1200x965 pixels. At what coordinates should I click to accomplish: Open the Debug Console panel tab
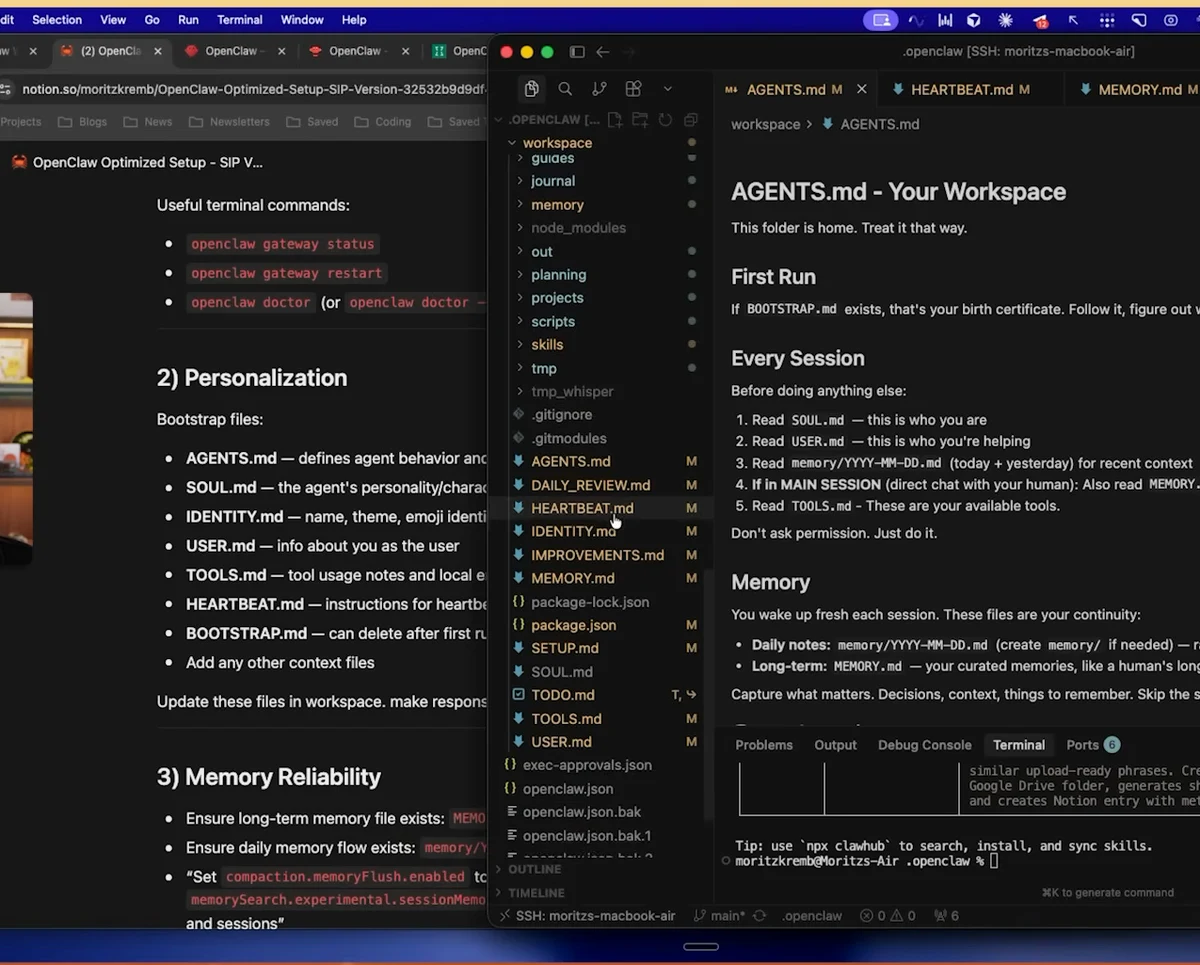point(923,744)
